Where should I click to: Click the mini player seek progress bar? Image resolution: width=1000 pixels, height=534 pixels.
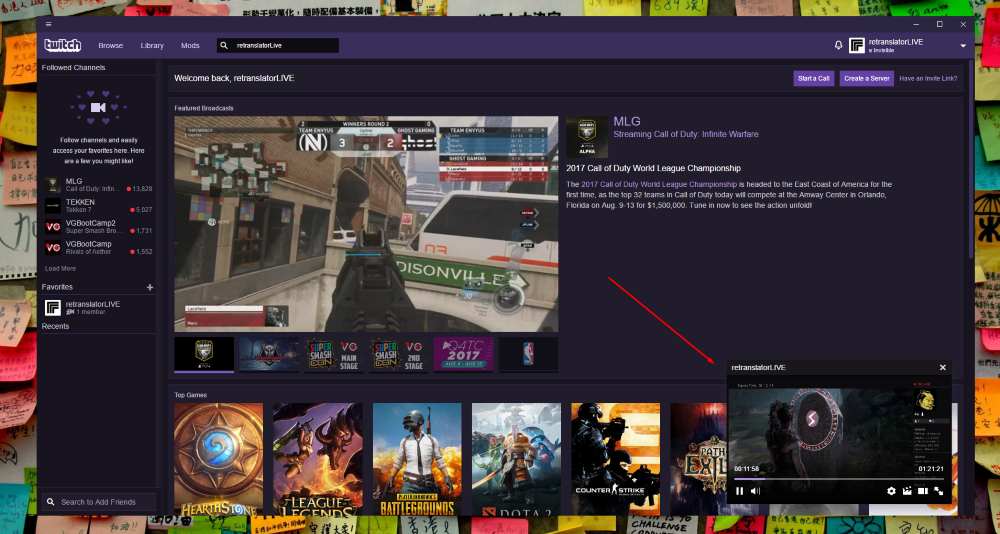click(840, 478)
